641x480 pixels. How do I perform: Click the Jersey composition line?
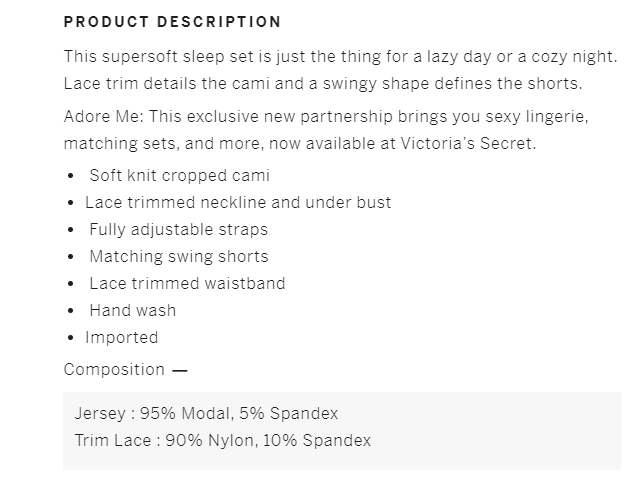[206, 413]
